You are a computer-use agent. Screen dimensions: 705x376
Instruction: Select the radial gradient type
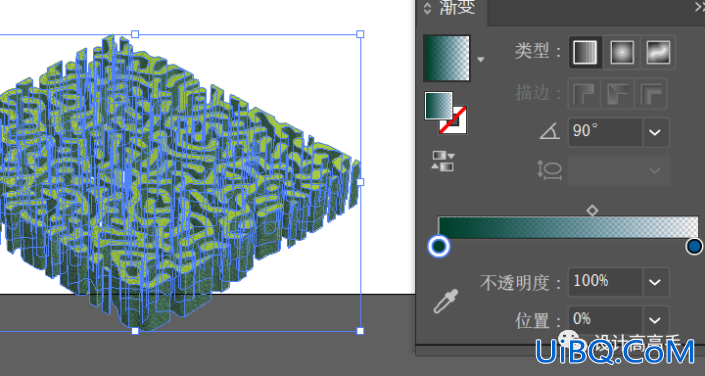click(x=622, y=52)
